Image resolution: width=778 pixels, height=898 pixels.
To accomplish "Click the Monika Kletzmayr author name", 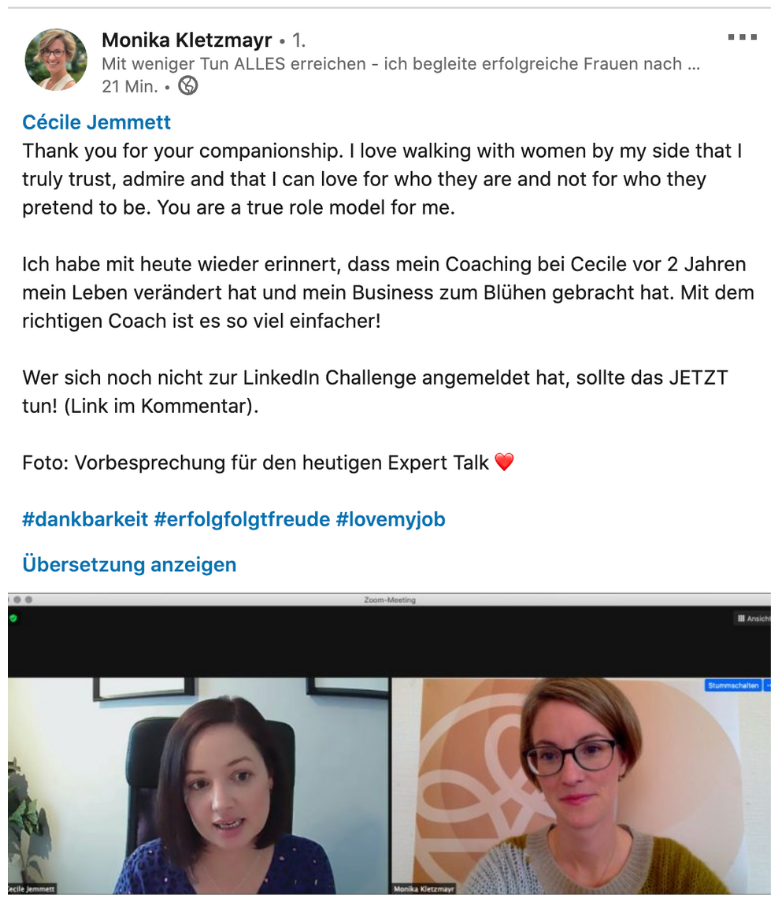I will tap(187, 40).
